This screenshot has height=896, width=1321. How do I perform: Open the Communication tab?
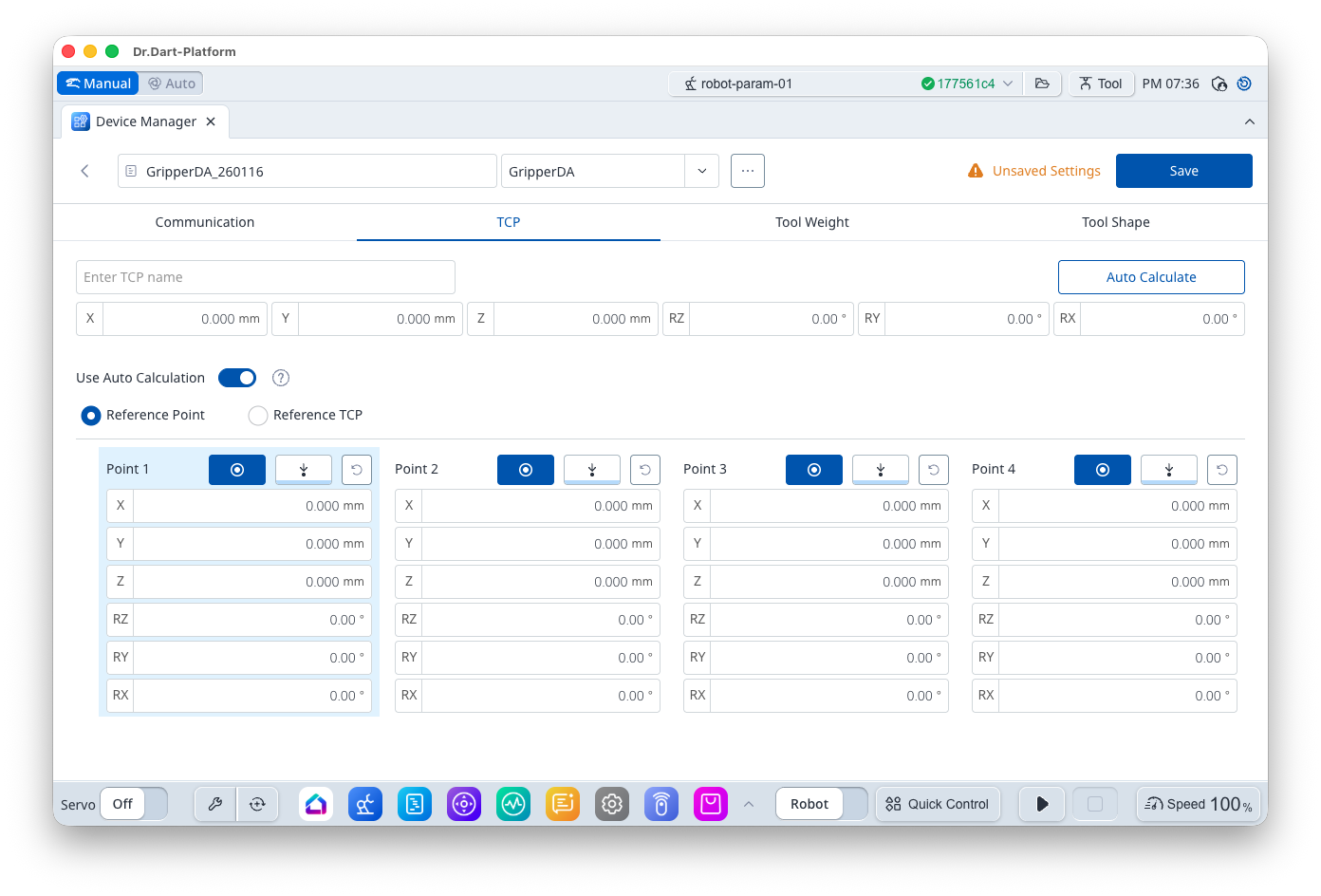tap(205, 222)
